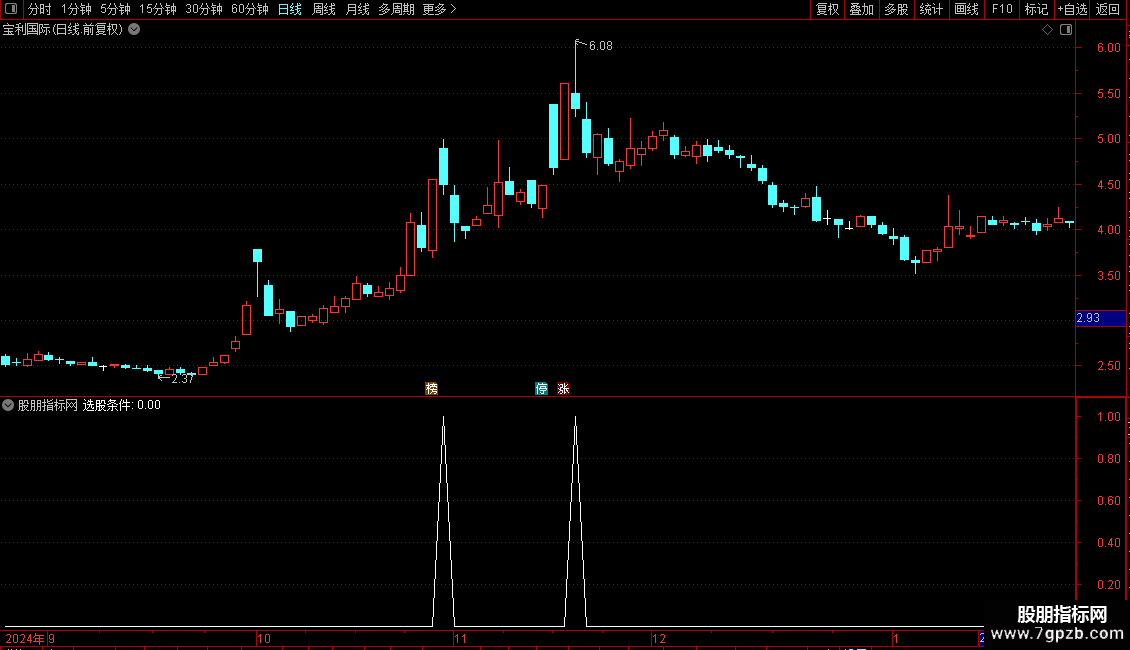
Task: Switch to 分时 intraday view
Action: click(x=40, y=9)
